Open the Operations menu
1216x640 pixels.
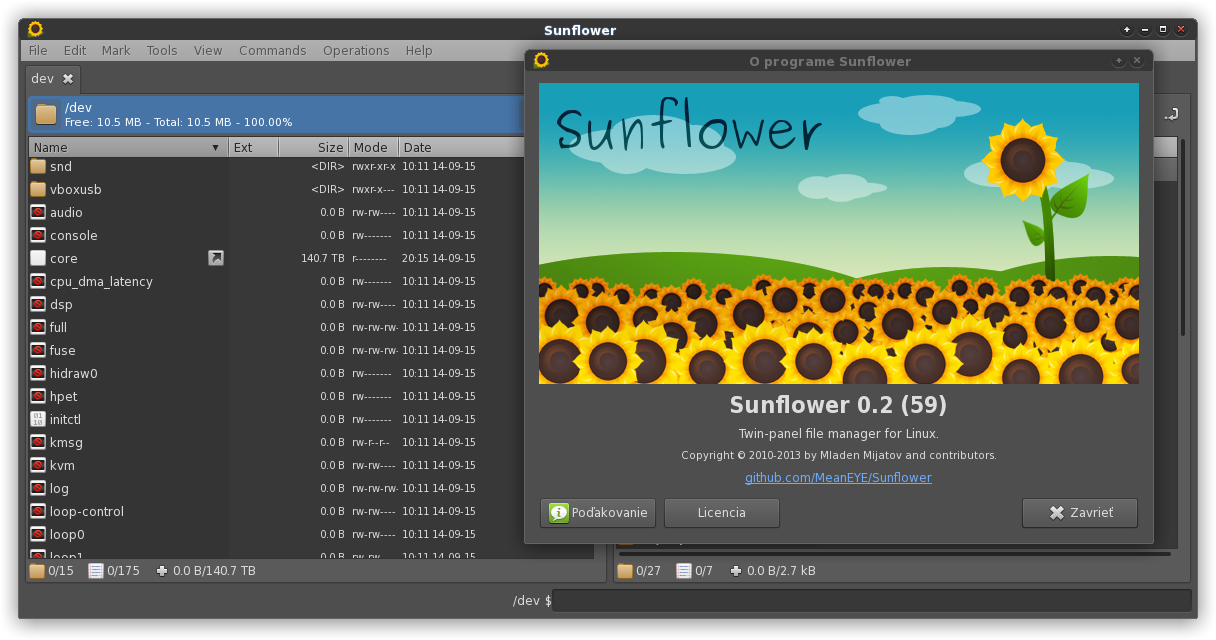point(356,50)
